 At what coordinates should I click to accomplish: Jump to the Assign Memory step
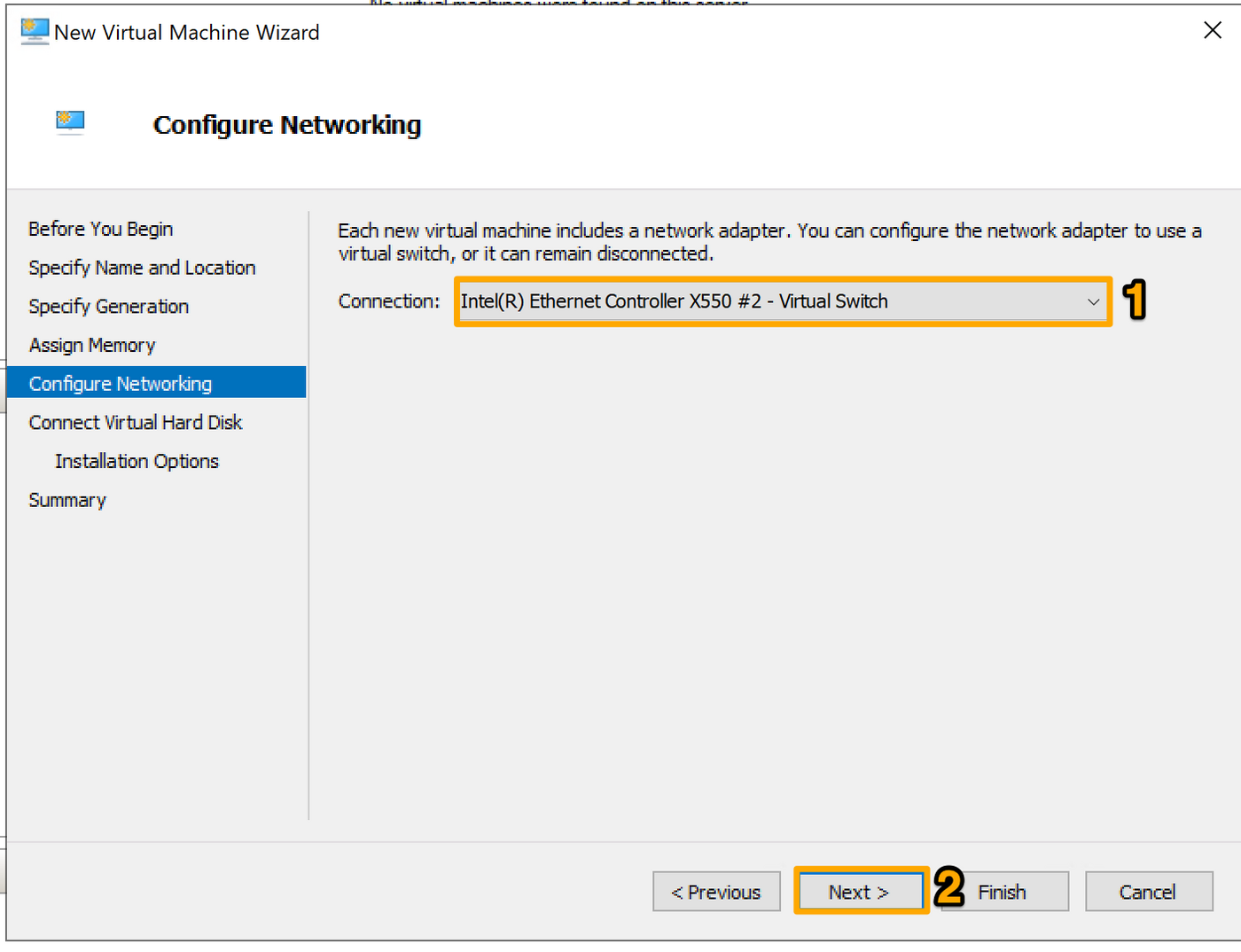pos(92,346)
